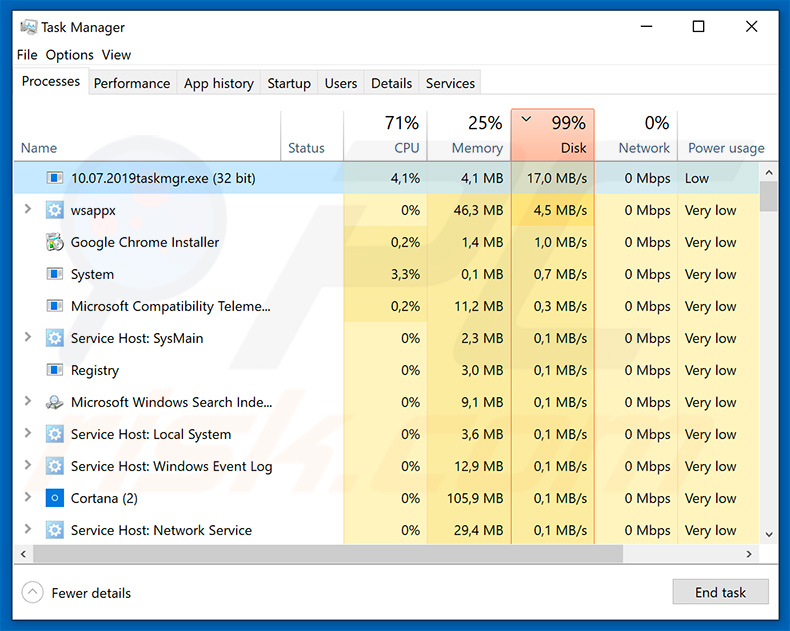Close the Task Manager window
The image size is (790, 631).
click(751, 26)
